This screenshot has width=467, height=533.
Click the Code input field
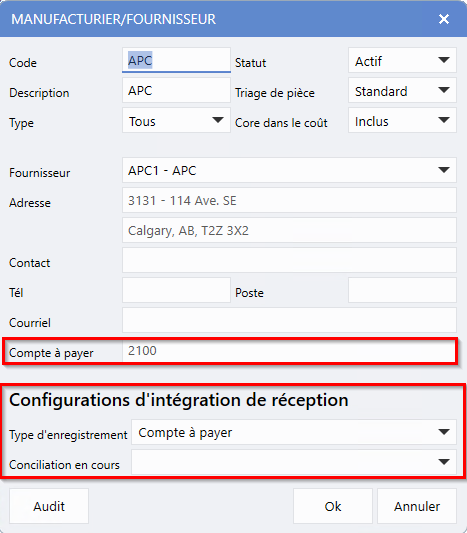[176, 60]
